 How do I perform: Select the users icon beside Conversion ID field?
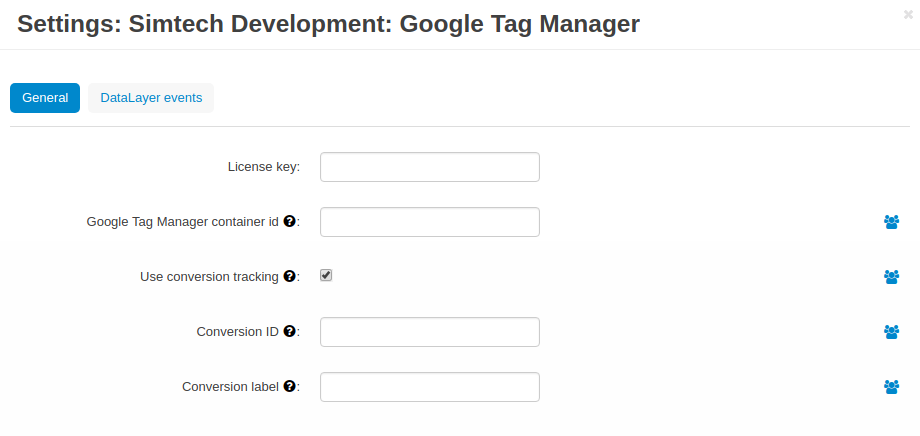(x=891, y=332)
